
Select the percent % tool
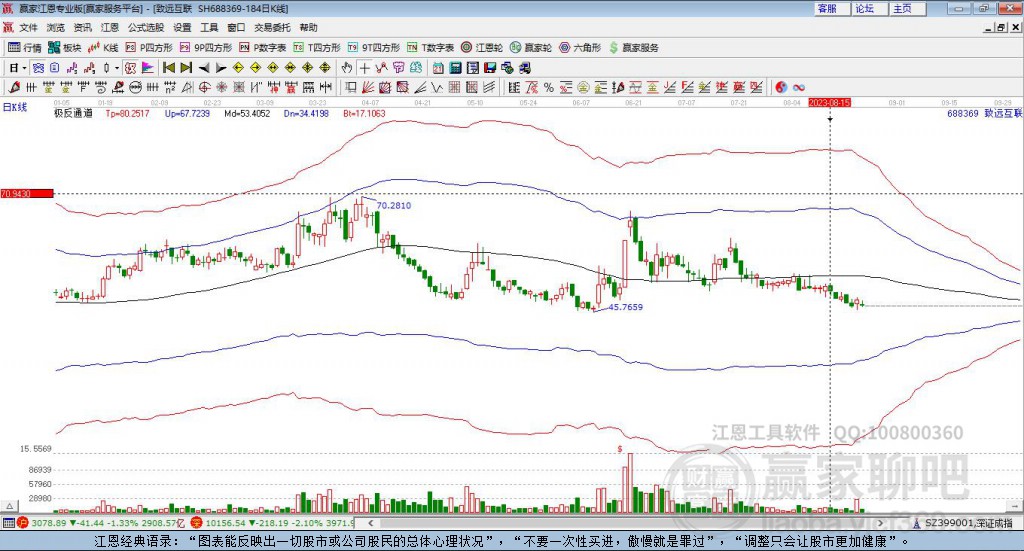tap(549, 87)
